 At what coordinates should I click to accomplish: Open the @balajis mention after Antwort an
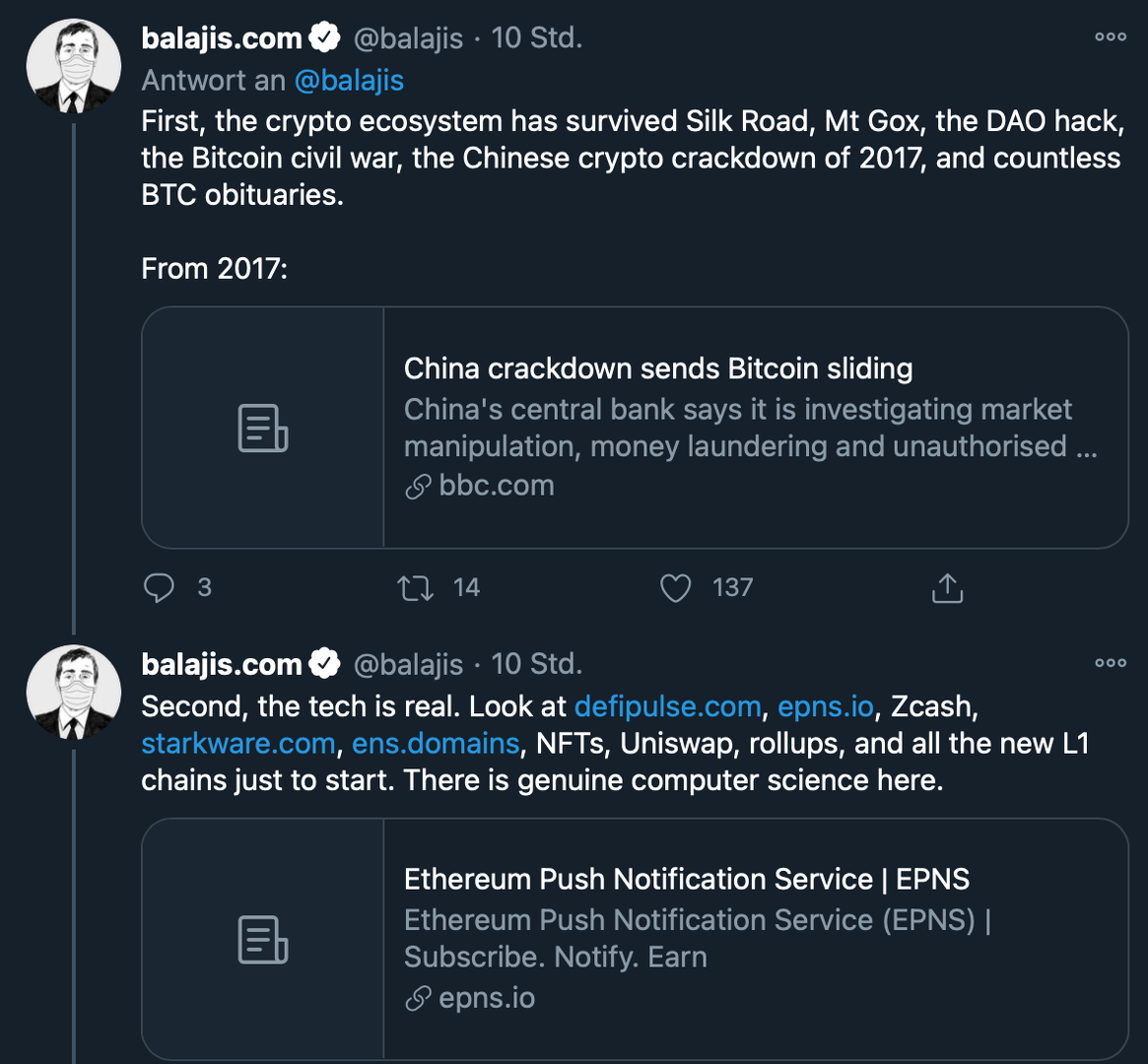click(x=349, y=80)
